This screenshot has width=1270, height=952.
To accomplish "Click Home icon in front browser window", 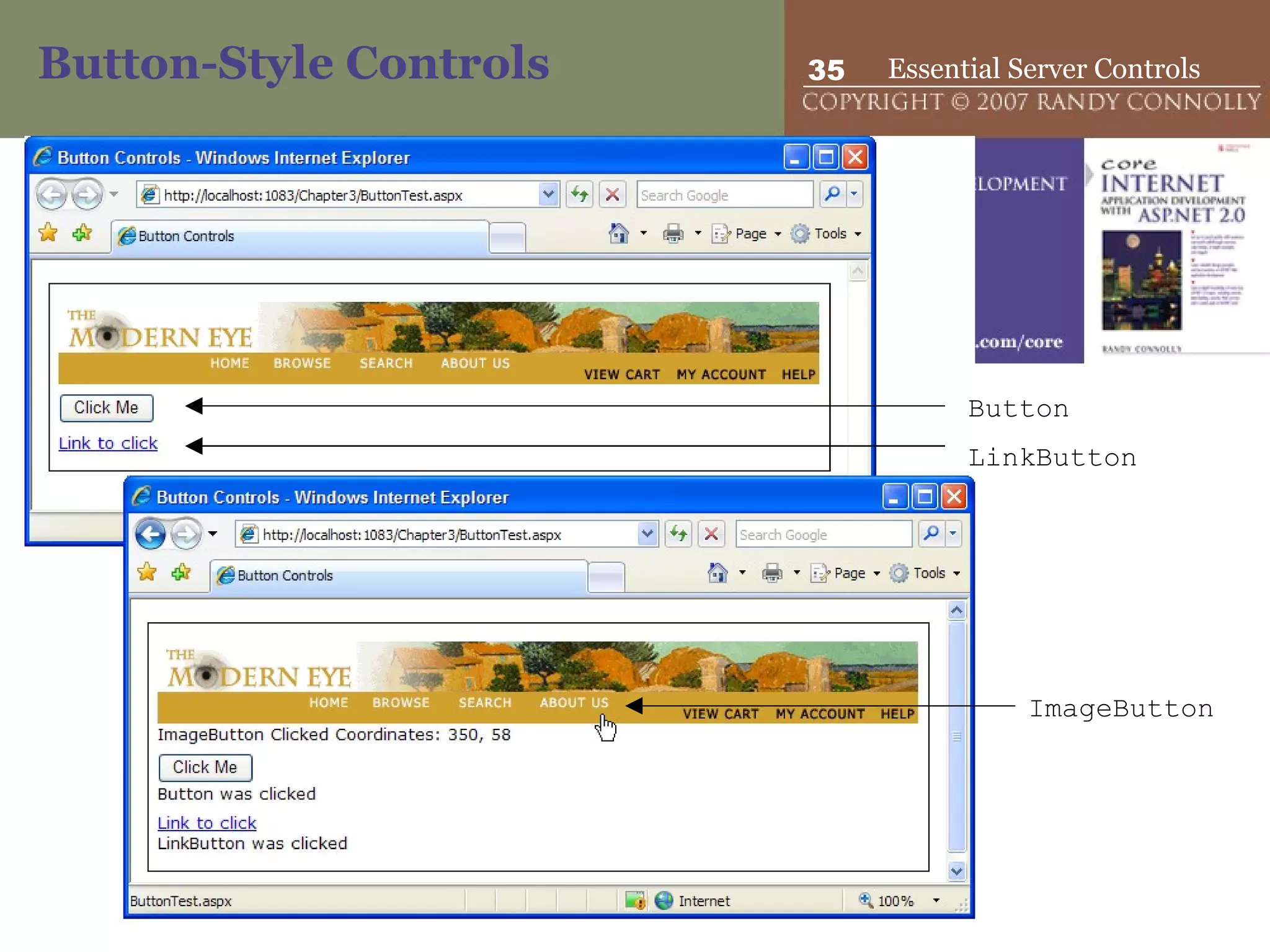I will point(717,573).
